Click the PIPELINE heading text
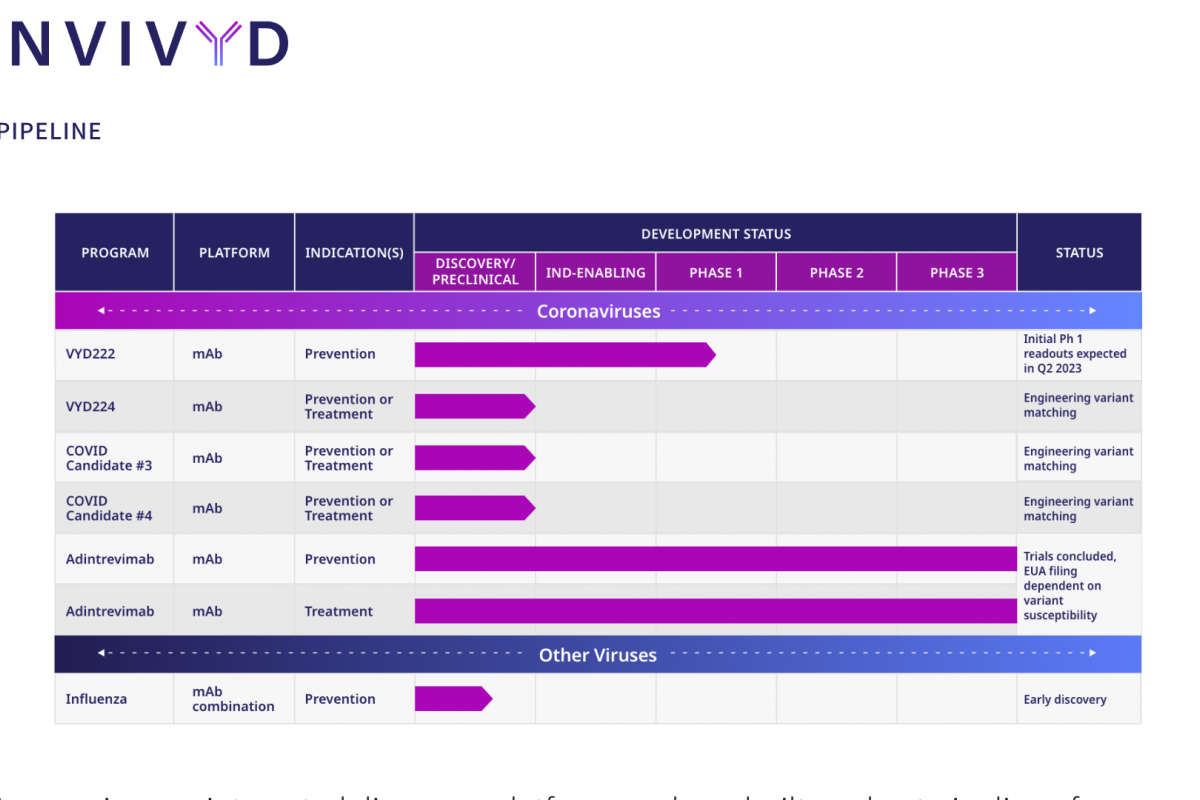 tap(50, 131)
